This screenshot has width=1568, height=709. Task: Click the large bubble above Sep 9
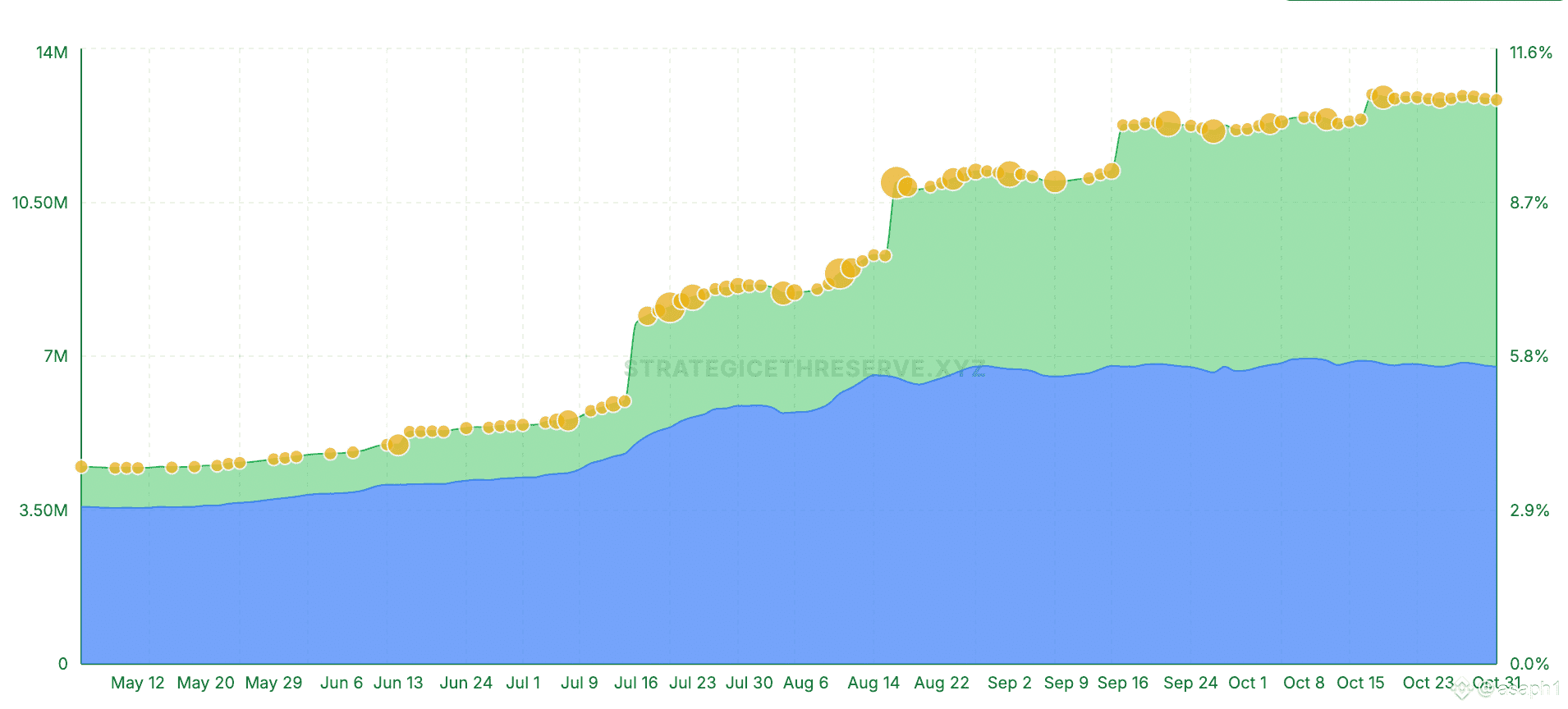pyautogui.click(x=1055, y=181)
